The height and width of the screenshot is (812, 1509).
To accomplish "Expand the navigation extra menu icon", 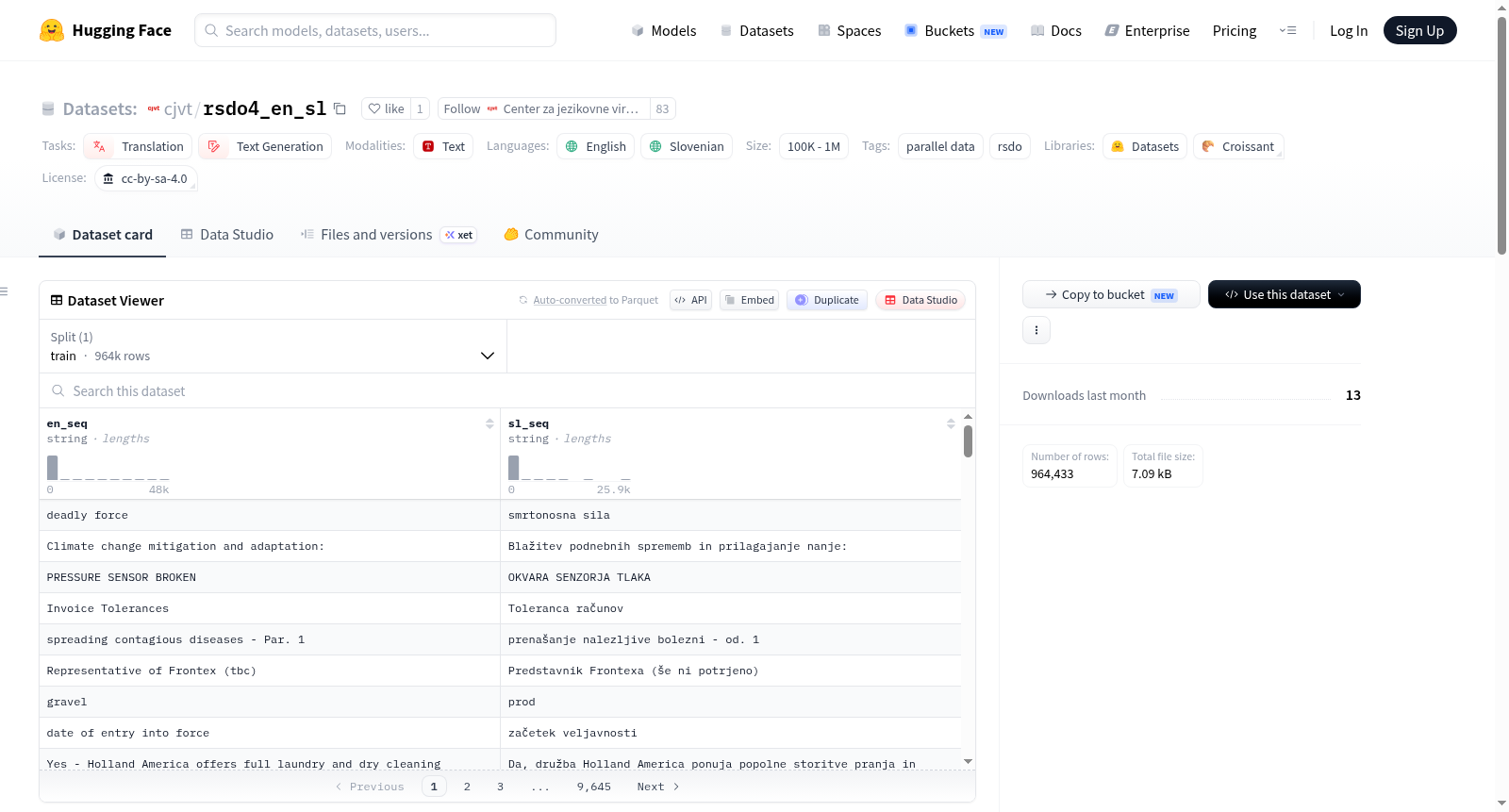I will pyautogui.click(x=1287, y=30).
